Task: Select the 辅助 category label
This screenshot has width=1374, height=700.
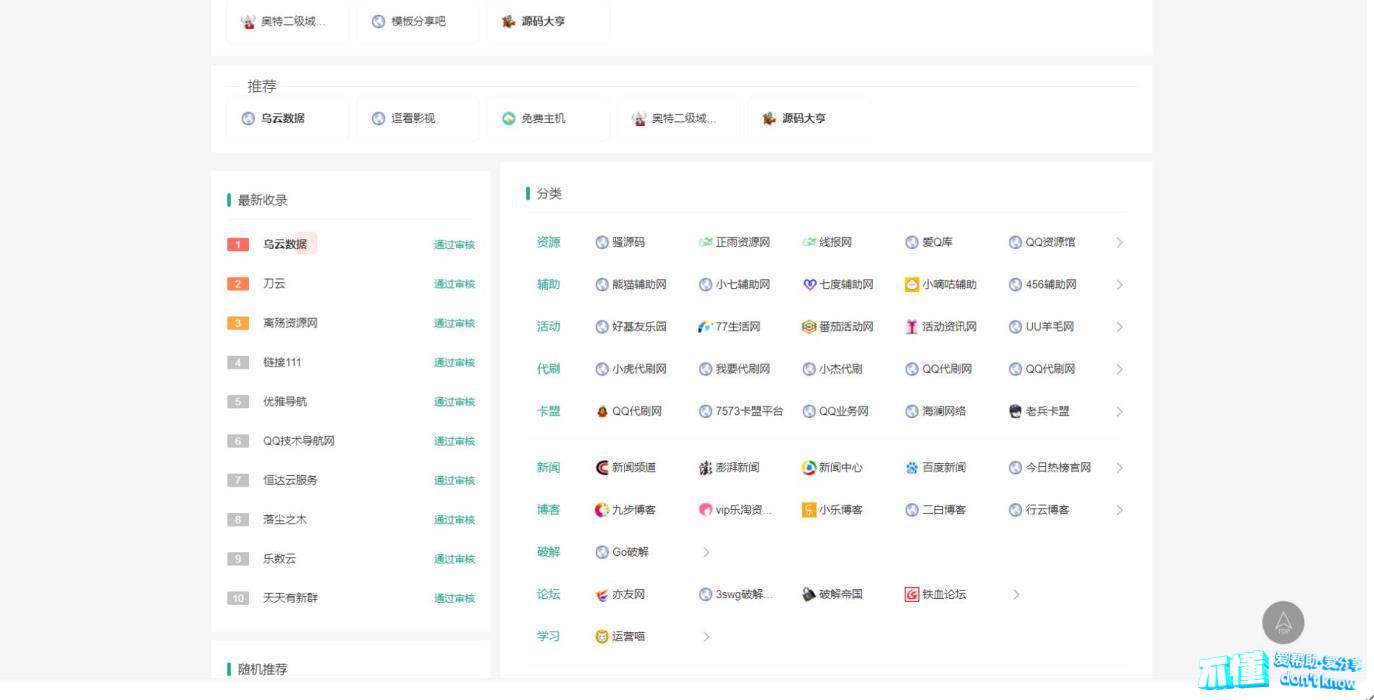Action: [x=548, y=285]
